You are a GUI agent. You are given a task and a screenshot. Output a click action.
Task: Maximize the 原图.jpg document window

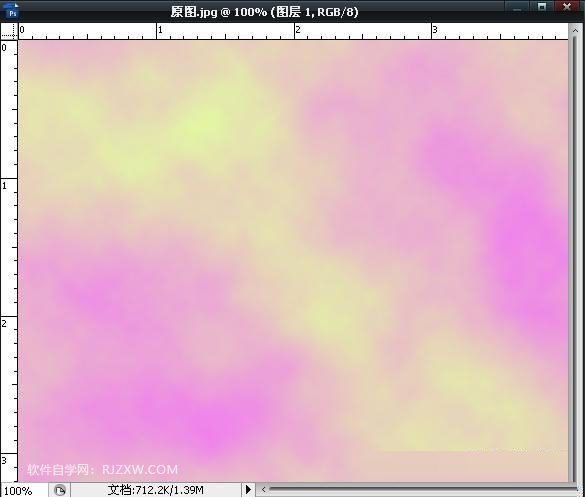click(542, 8)
